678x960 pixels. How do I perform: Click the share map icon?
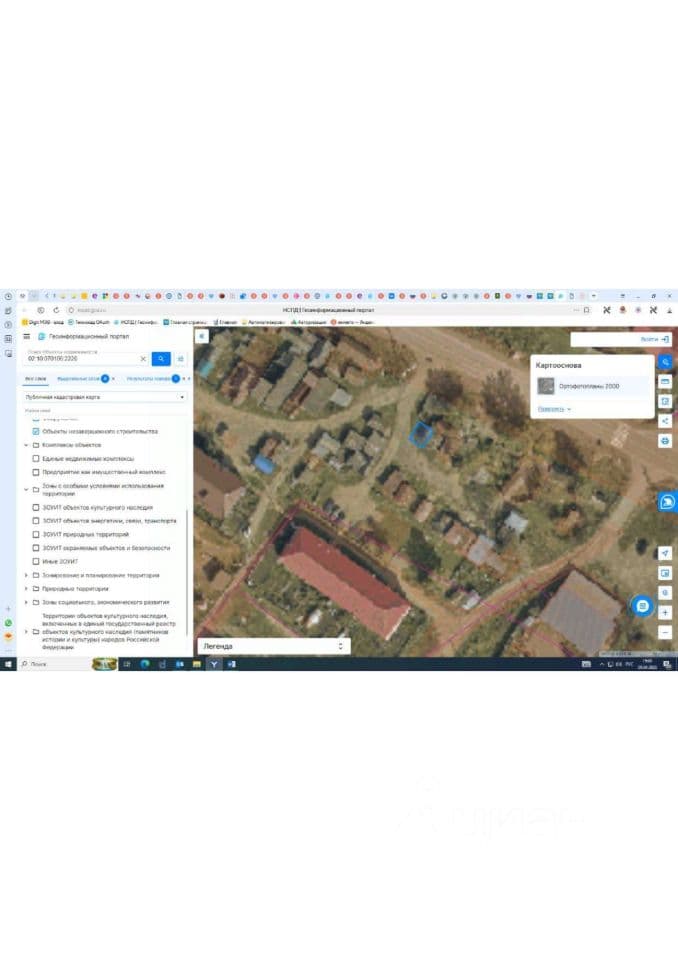coord(665,421)
